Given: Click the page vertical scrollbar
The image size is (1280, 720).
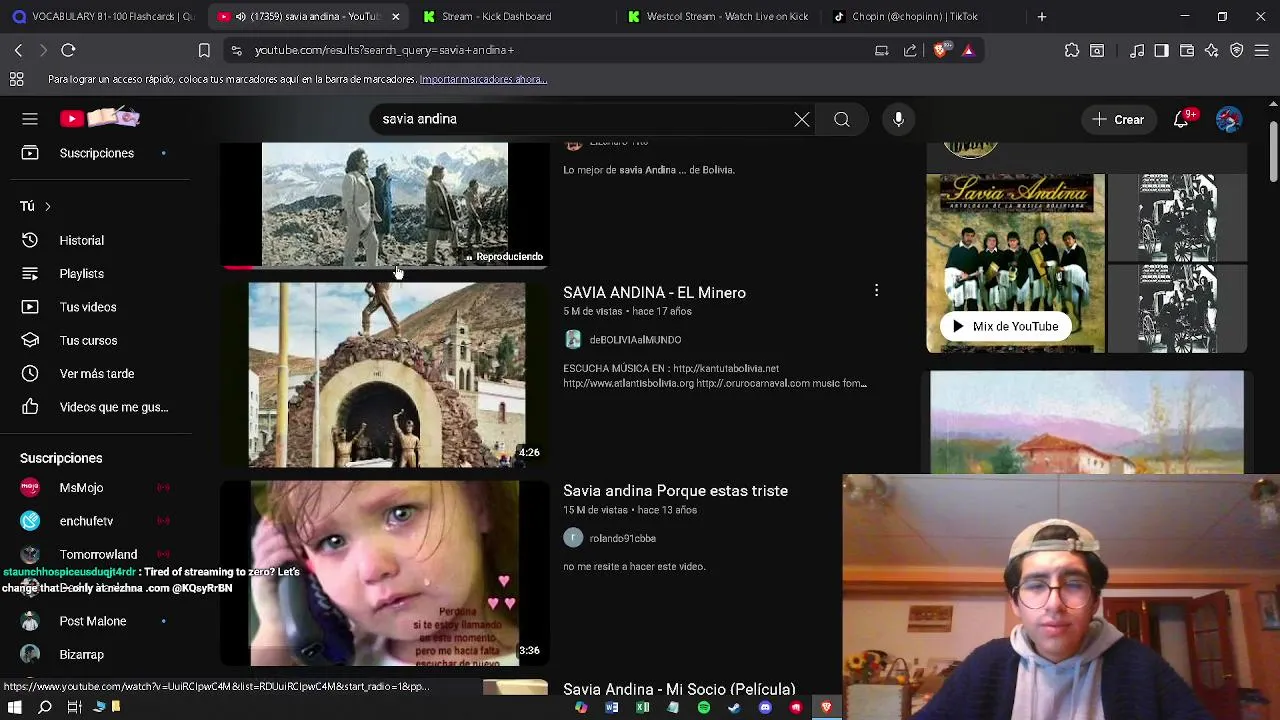Looking at the screenshot, I should [1272, 150].
